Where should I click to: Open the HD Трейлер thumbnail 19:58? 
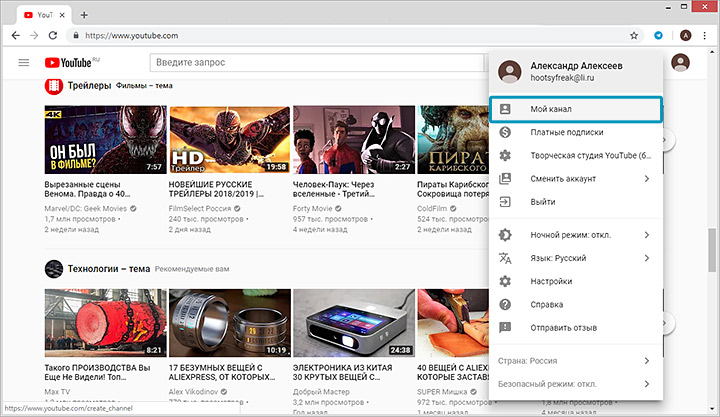(230, 140)
